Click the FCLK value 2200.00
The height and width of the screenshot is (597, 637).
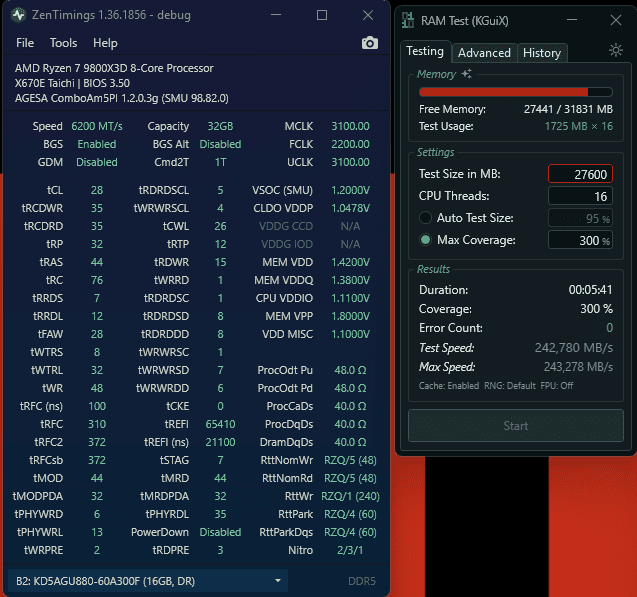[350, 144]
